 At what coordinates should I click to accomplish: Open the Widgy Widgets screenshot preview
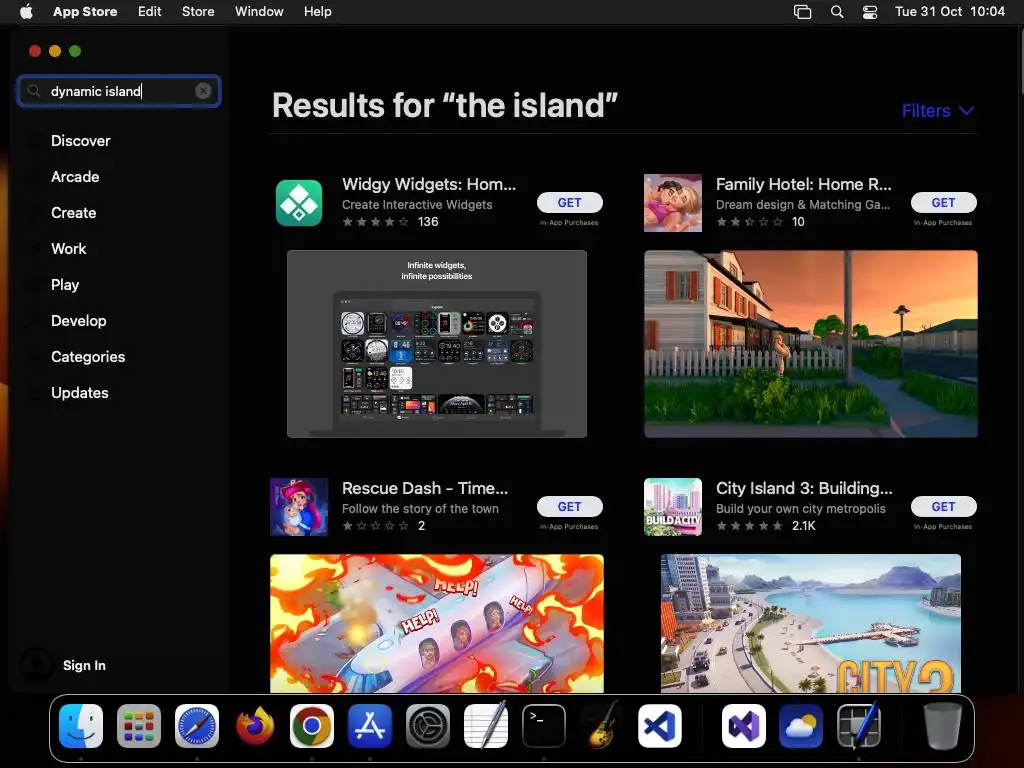pos(437,344)
